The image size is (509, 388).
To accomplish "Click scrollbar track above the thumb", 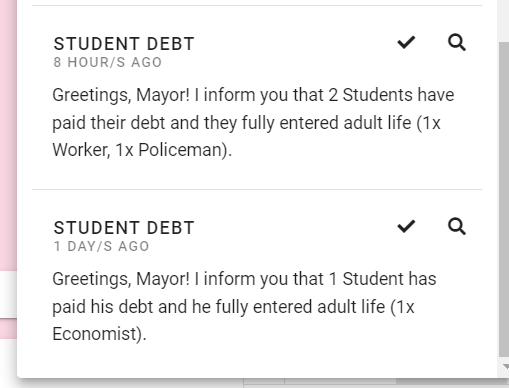I will [x=504, y=20].
